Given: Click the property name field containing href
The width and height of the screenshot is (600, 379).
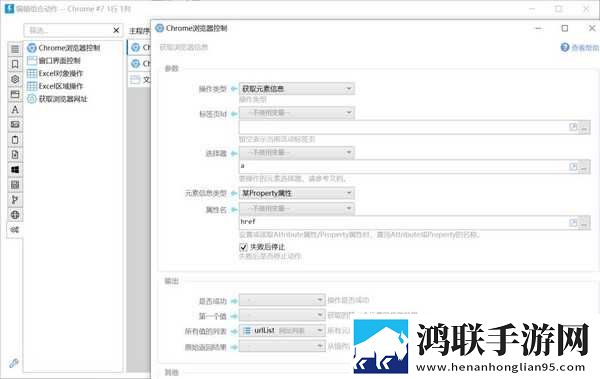Looking at the screenshot, I should [x=404, y=222].
